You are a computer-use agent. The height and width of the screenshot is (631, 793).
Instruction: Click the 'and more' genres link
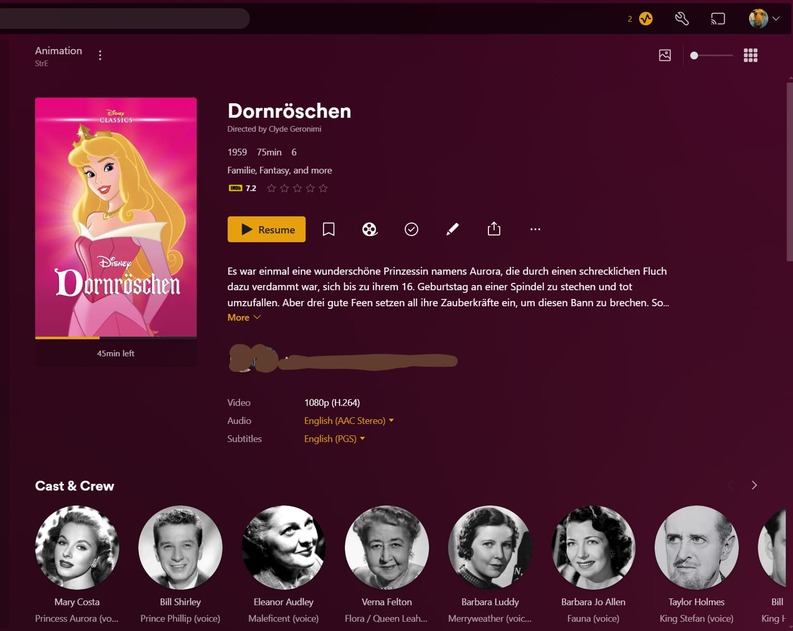click(313, 170)
